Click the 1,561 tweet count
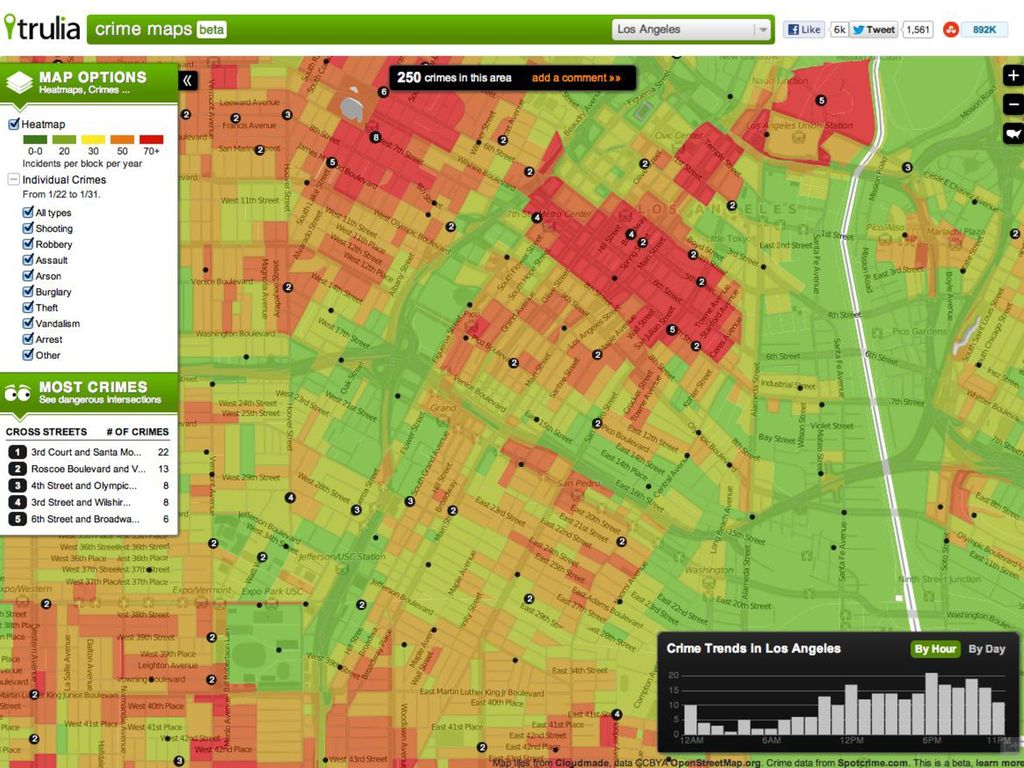The image size is (1024, 768). (x=918, y=29)
